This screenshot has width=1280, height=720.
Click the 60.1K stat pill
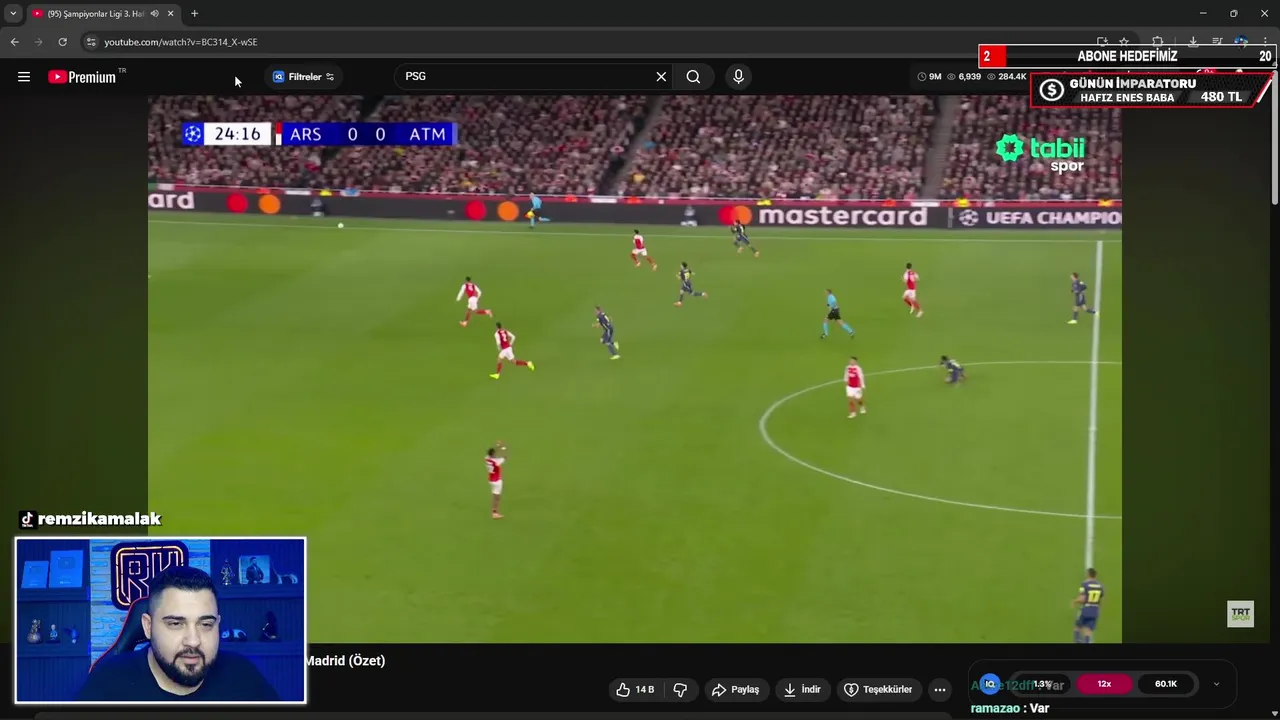pos(1166,684)
